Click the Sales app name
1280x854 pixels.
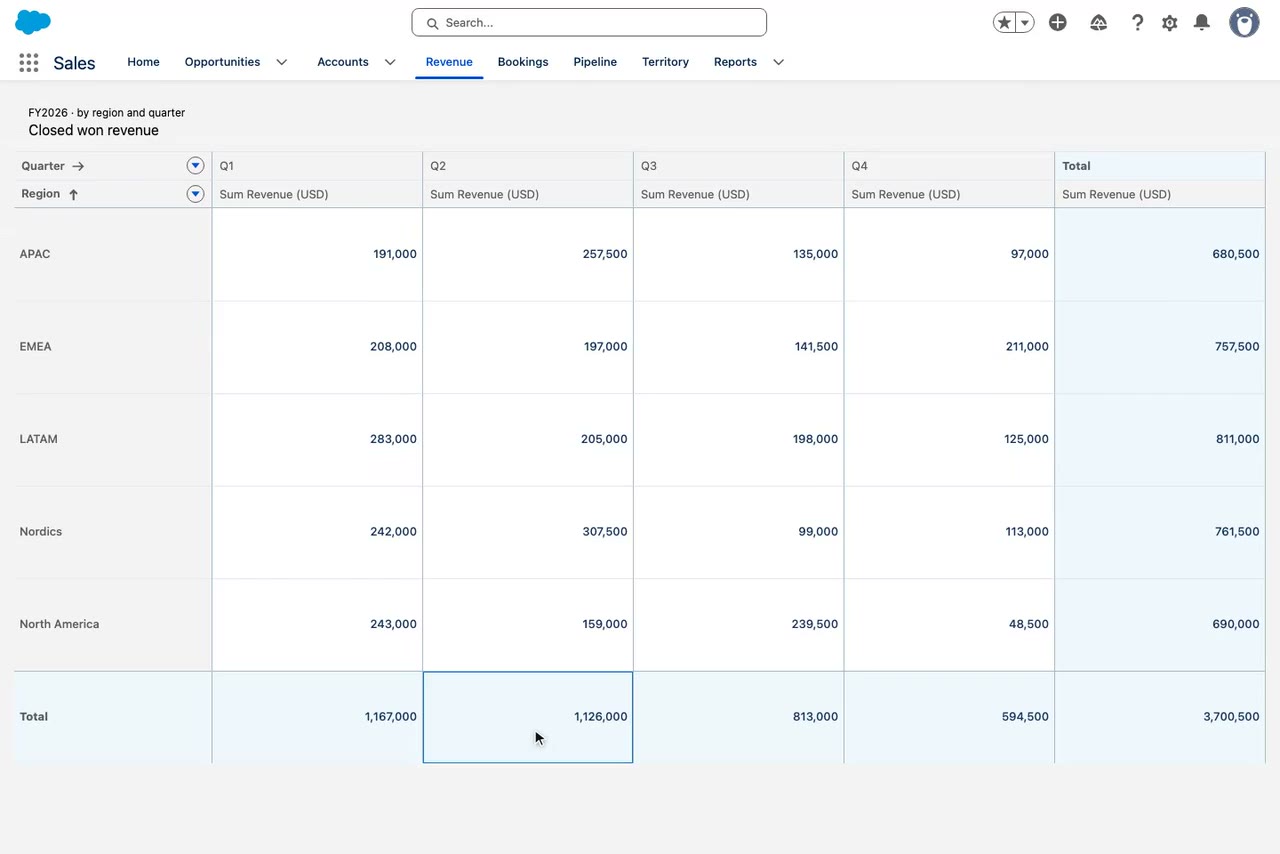tap(74, 63)
